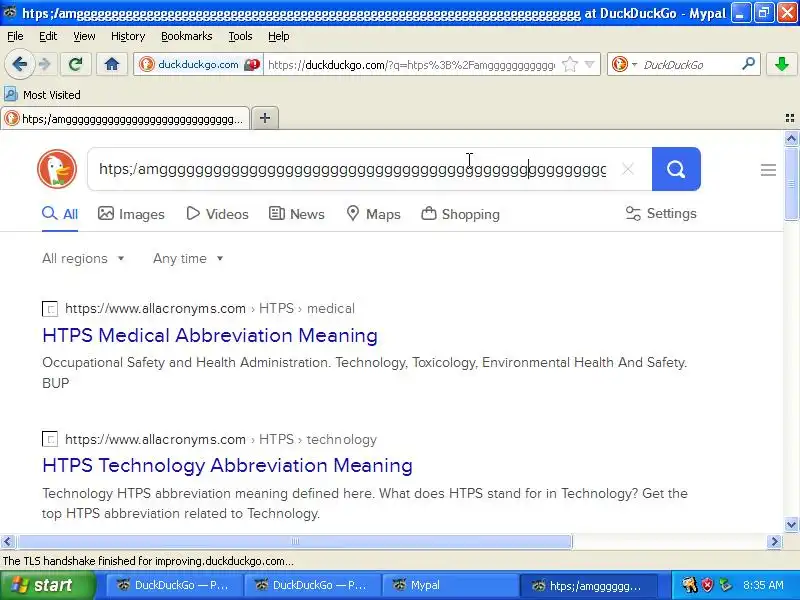Open the DuckDuckGo hamburger menu
Screen dimensions: 800x600
coord(768,169)
